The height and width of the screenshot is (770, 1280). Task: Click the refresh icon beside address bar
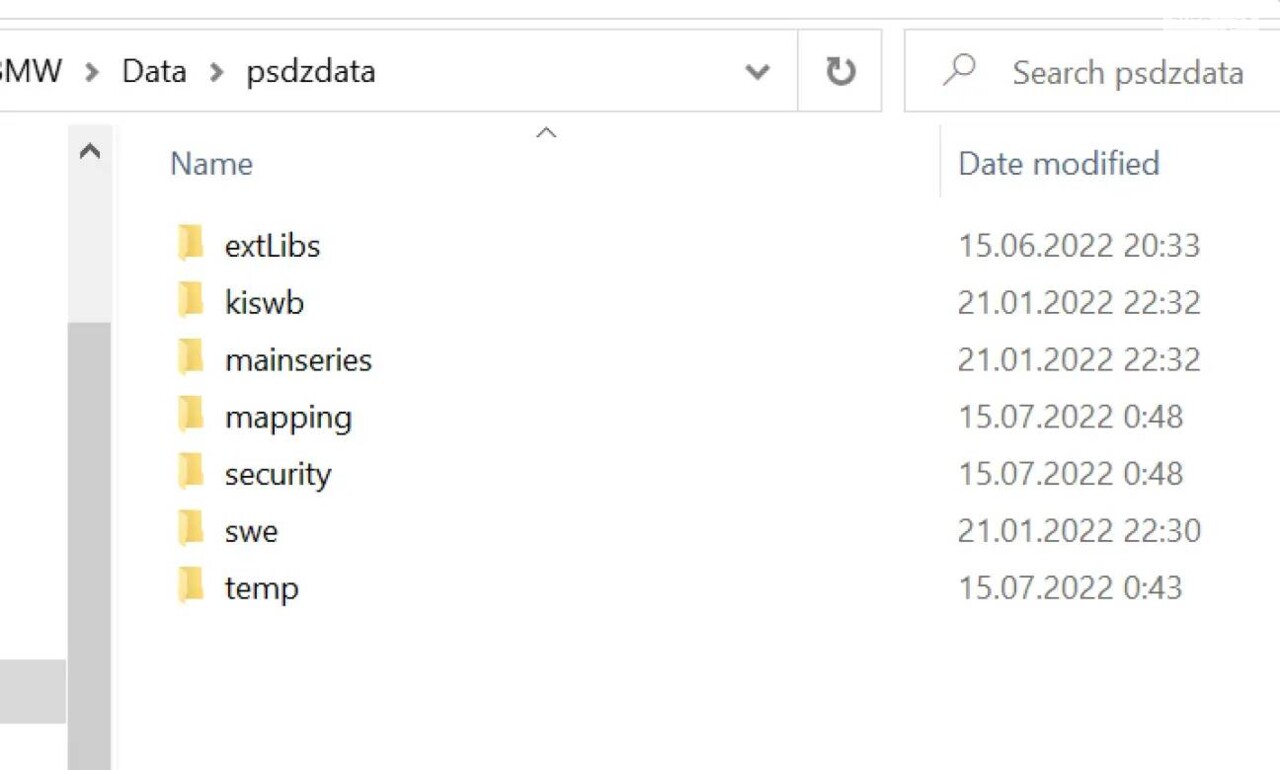coord(840,71)
